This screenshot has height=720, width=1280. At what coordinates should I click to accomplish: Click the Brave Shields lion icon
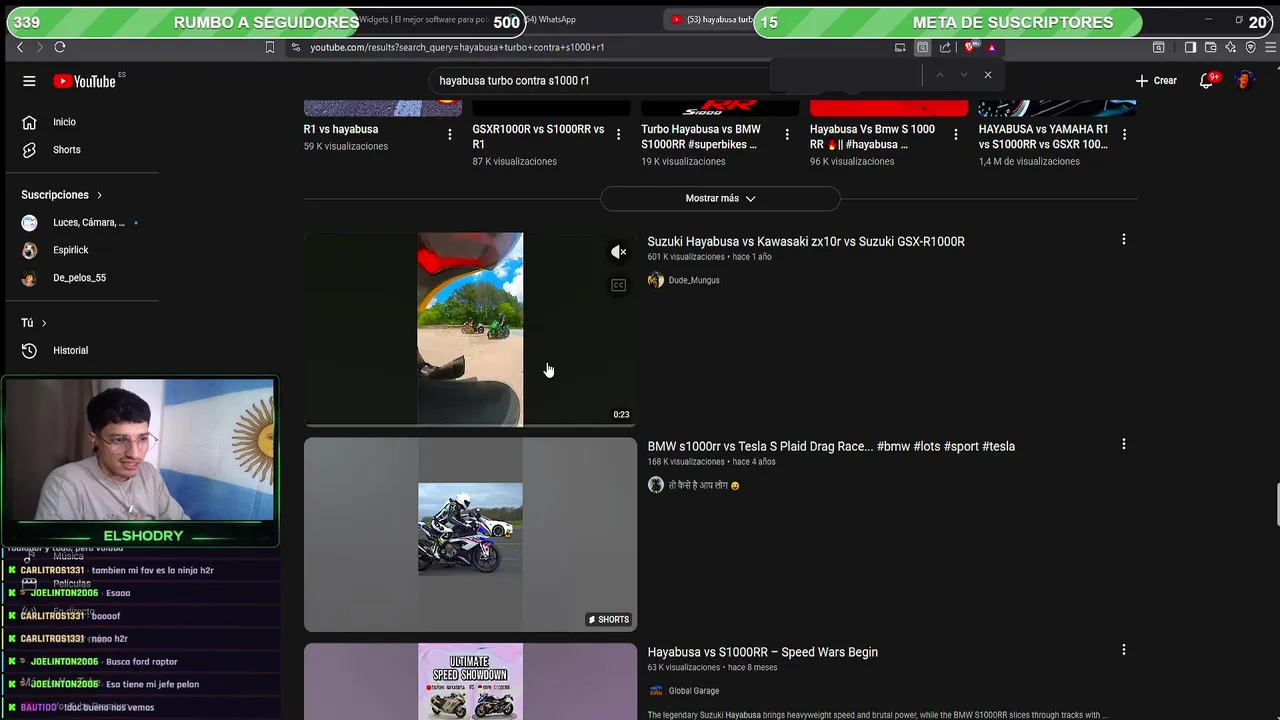point(969,47)
